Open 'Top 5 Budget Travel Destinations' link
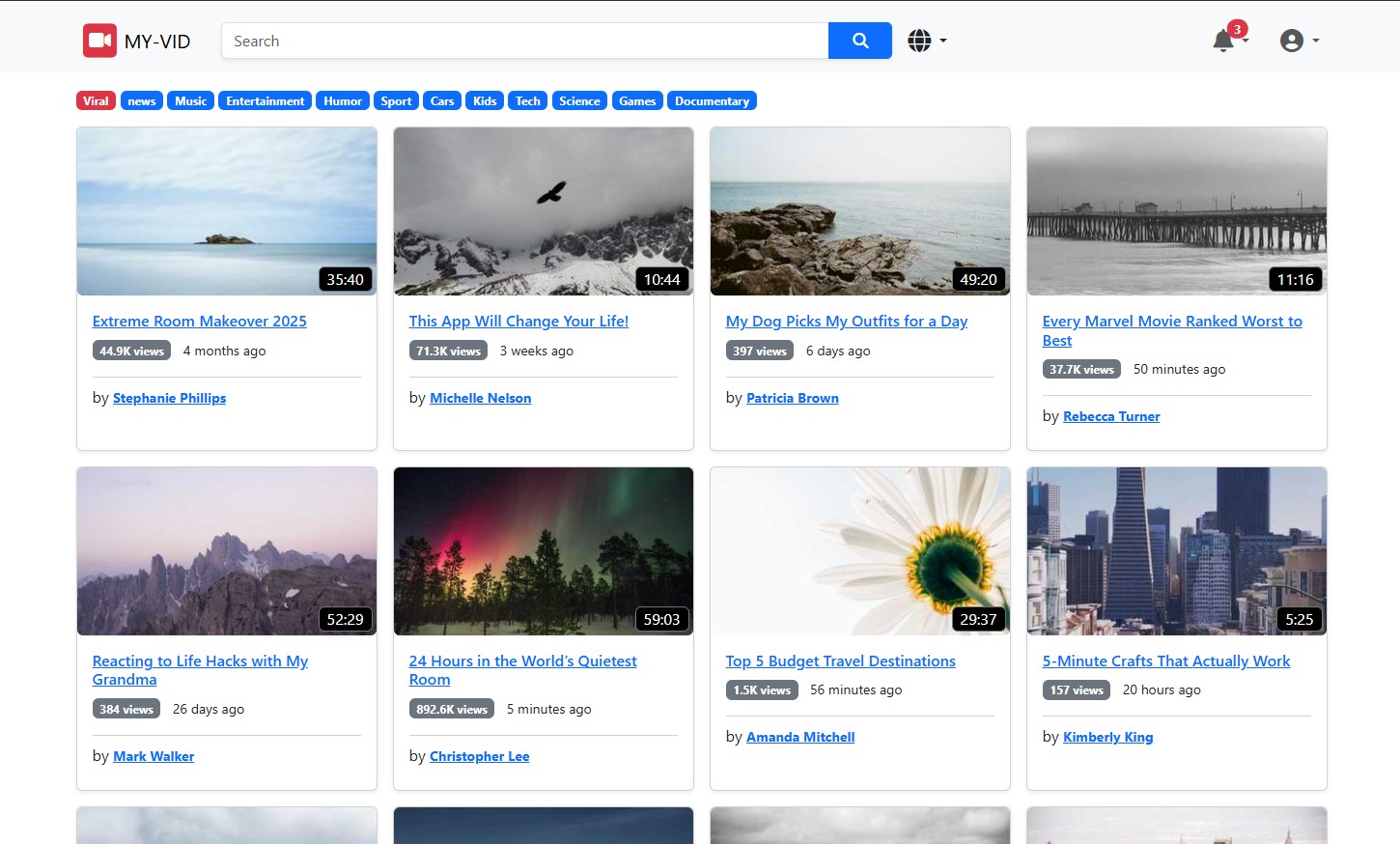The height and width of the screenshot is (844, 1400). click(x=841, y=661)
